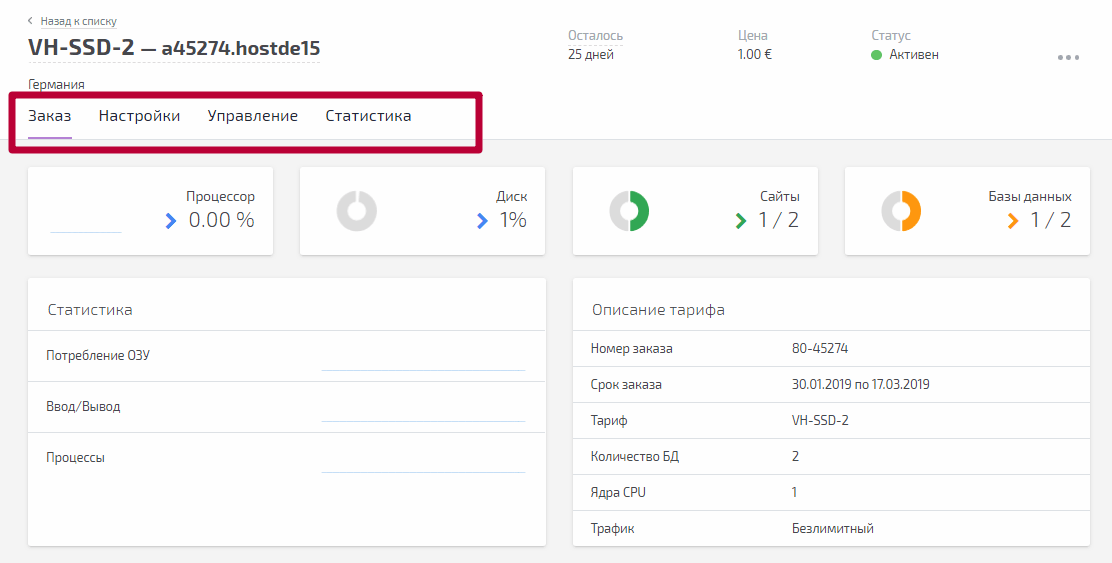Click the green Активен status dot
Screen dimensions: 1112x563
[877, 55]
